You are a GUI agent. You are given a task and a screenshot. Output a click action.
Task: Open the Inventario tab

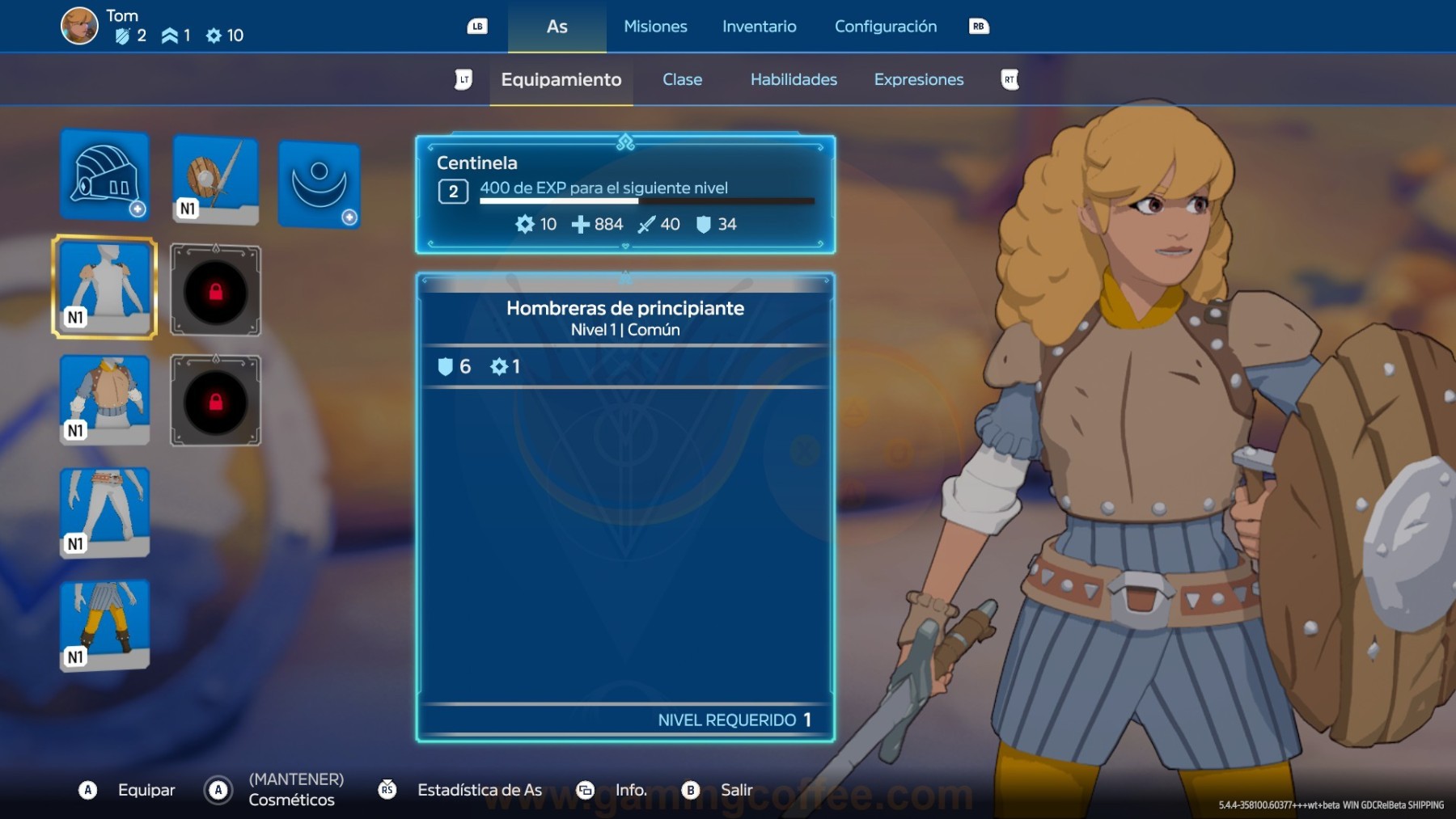click(x=760, y=27)
